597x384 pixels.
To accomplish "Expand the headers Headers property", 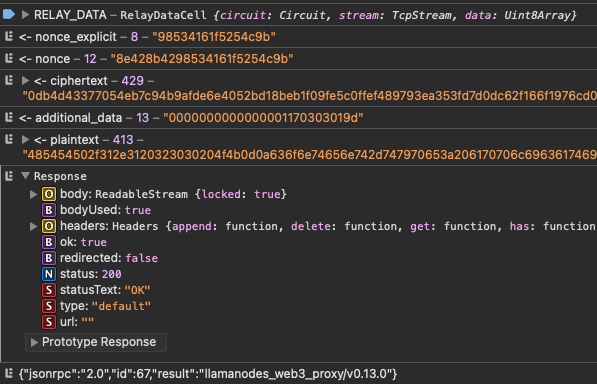I will pos(34,226).
